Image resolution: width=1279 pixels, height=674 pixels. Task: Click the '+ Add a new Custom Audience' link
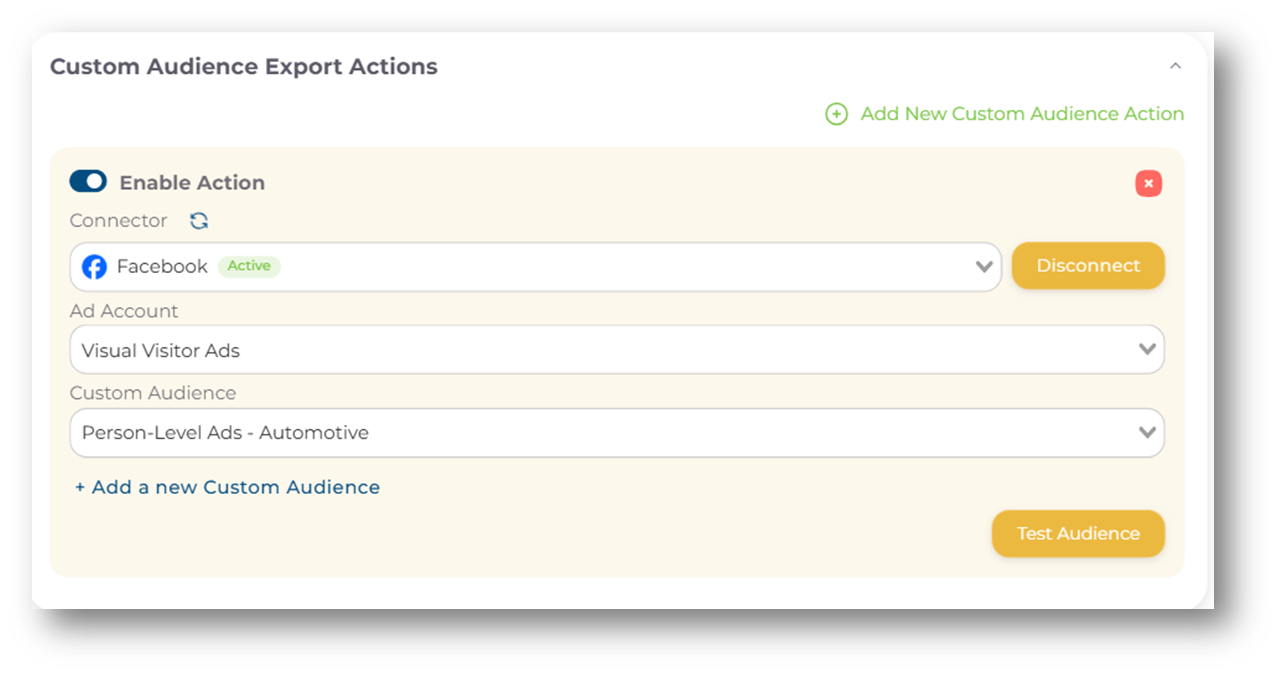point(227,488)
